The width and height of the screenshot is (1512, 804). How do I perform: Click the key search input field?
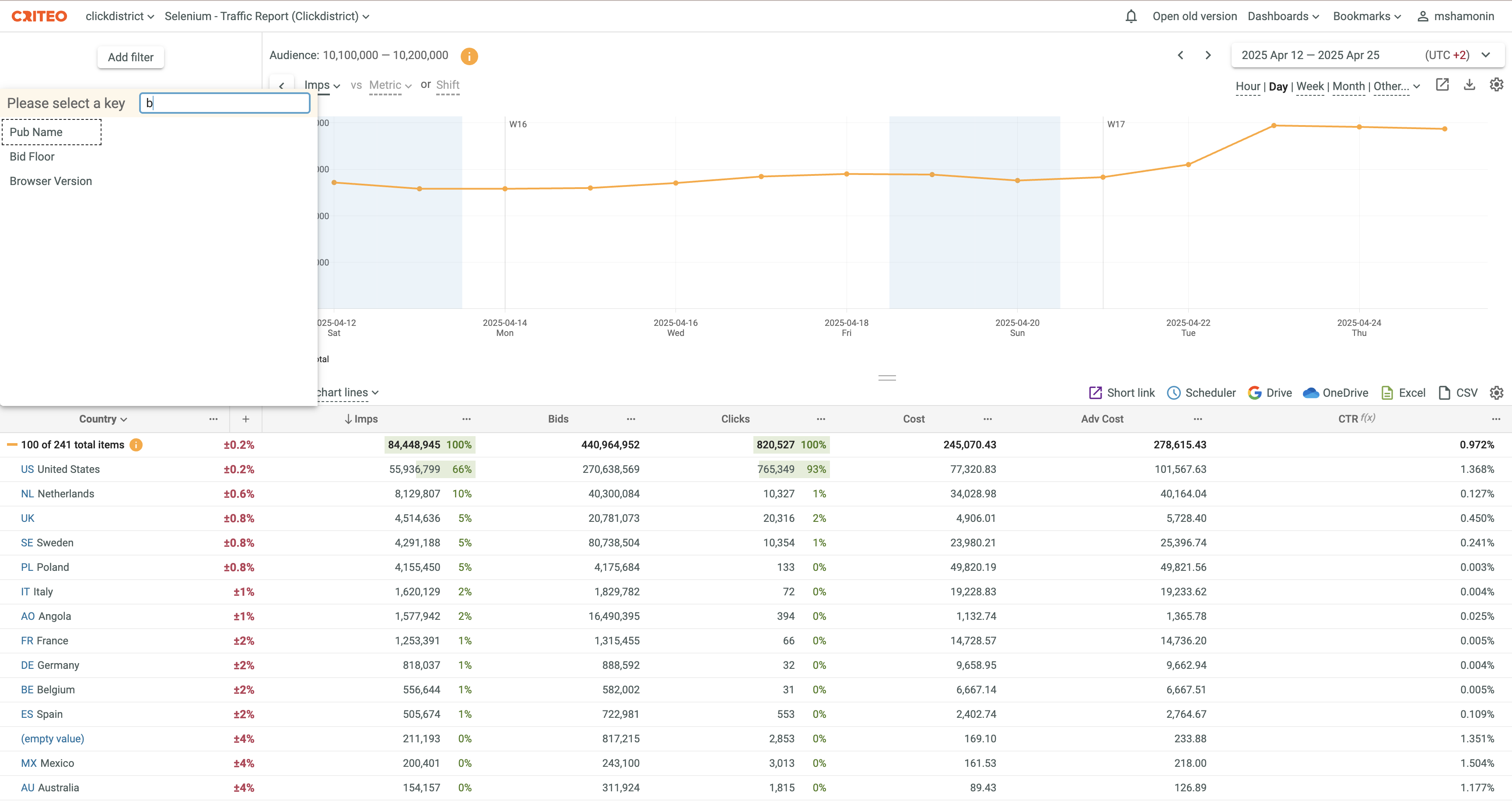tap(225, 103)
